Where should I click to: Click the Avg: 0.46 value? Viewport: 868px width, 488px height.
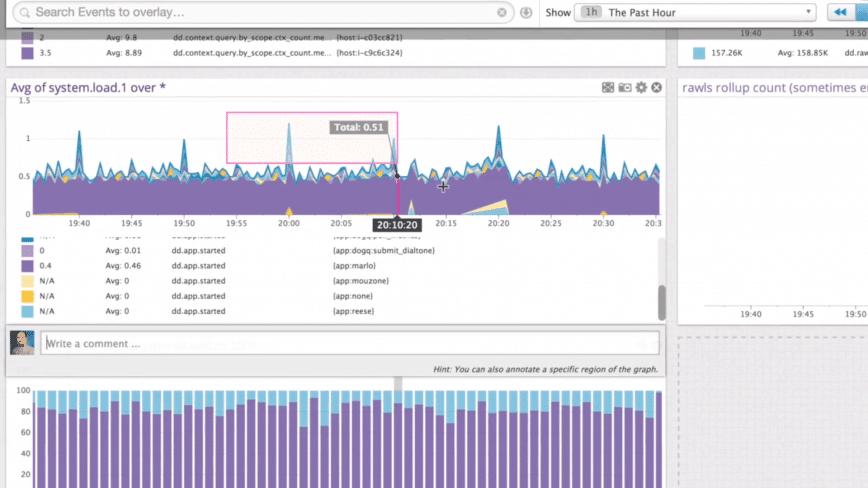coord(123,266)
